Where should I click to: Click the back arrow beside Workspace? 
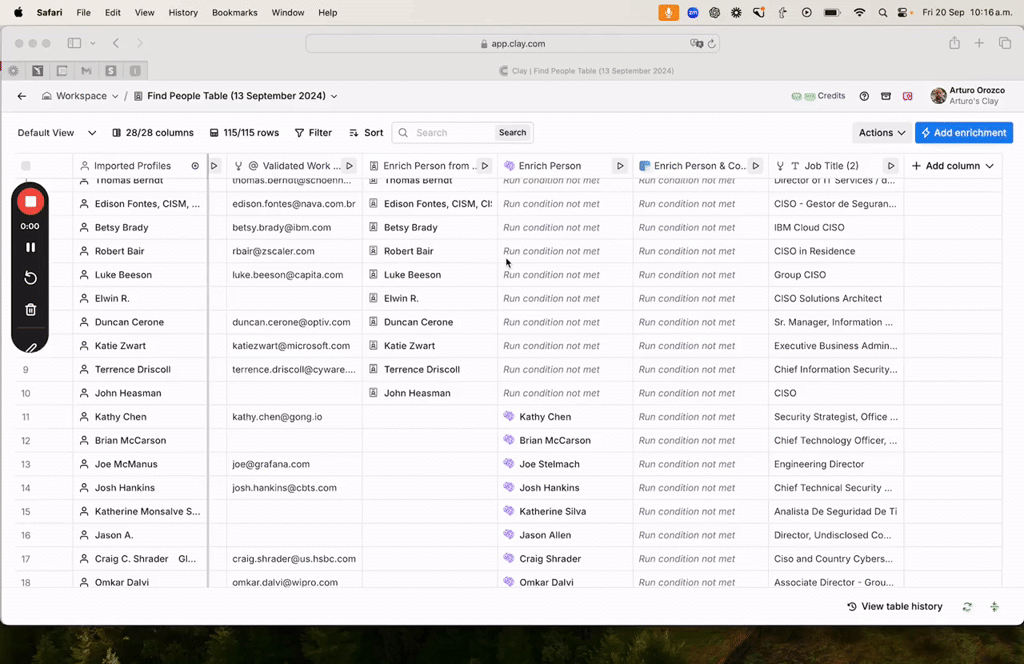click(22, 96)
